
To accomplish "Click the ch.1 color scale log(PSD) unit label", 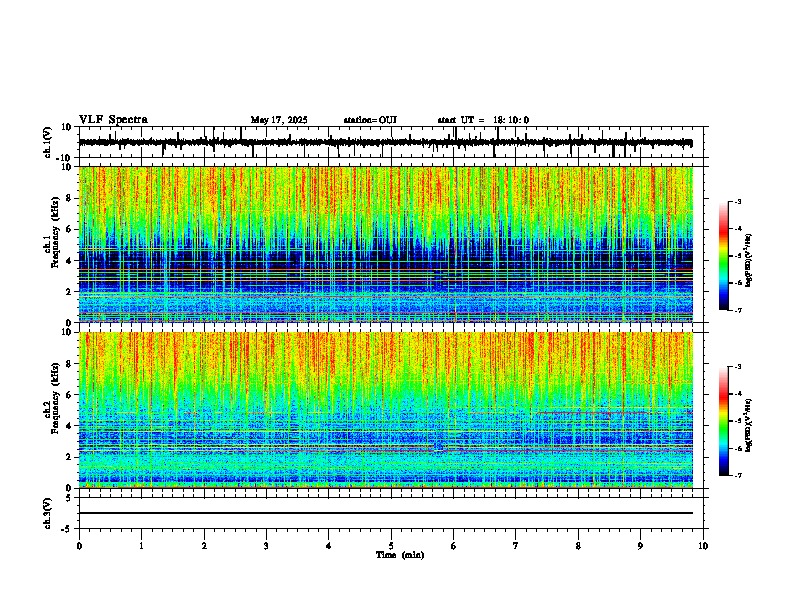I will (x=749, y=260).
